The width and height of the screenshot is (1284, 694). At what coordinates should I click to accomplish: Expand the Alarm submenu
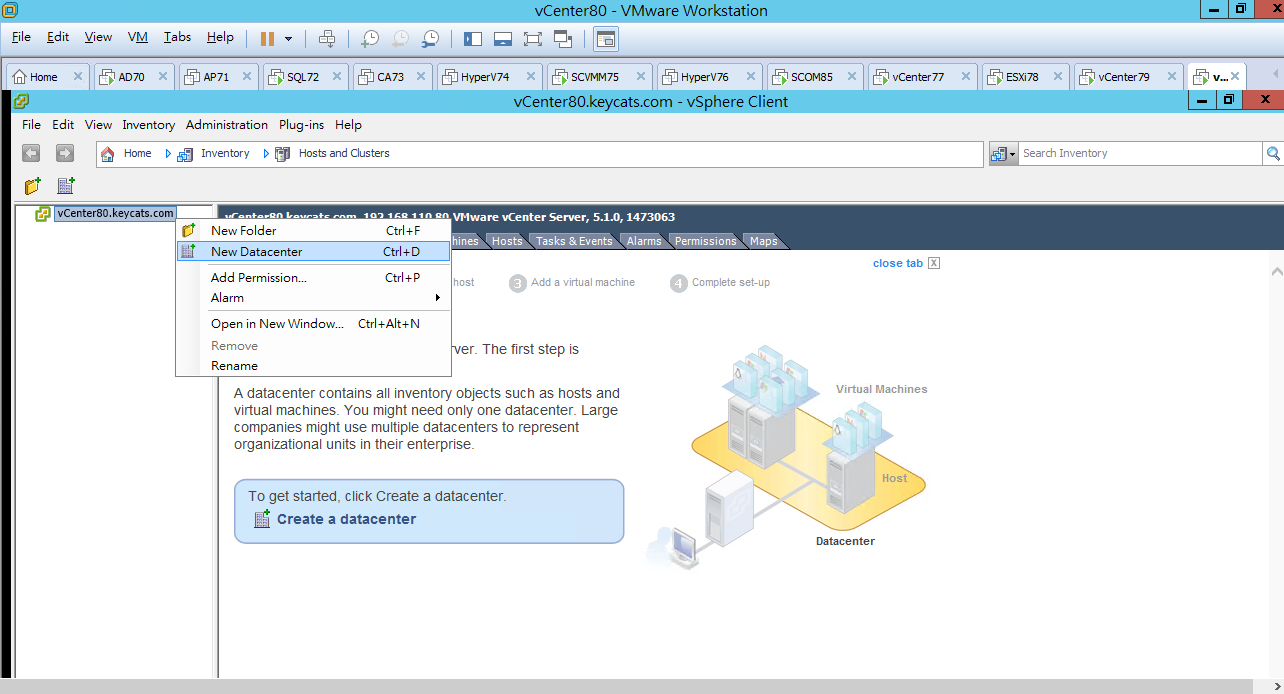(313, 298)
